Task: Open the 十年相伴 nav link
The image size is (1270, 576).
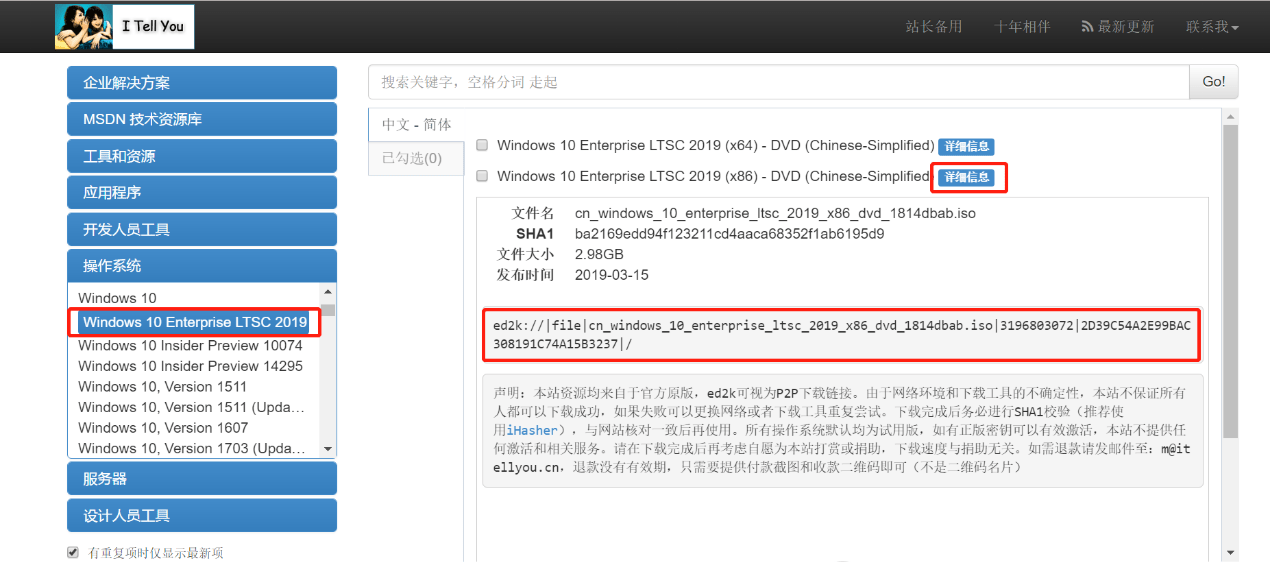Action: tap(1022, 27)
